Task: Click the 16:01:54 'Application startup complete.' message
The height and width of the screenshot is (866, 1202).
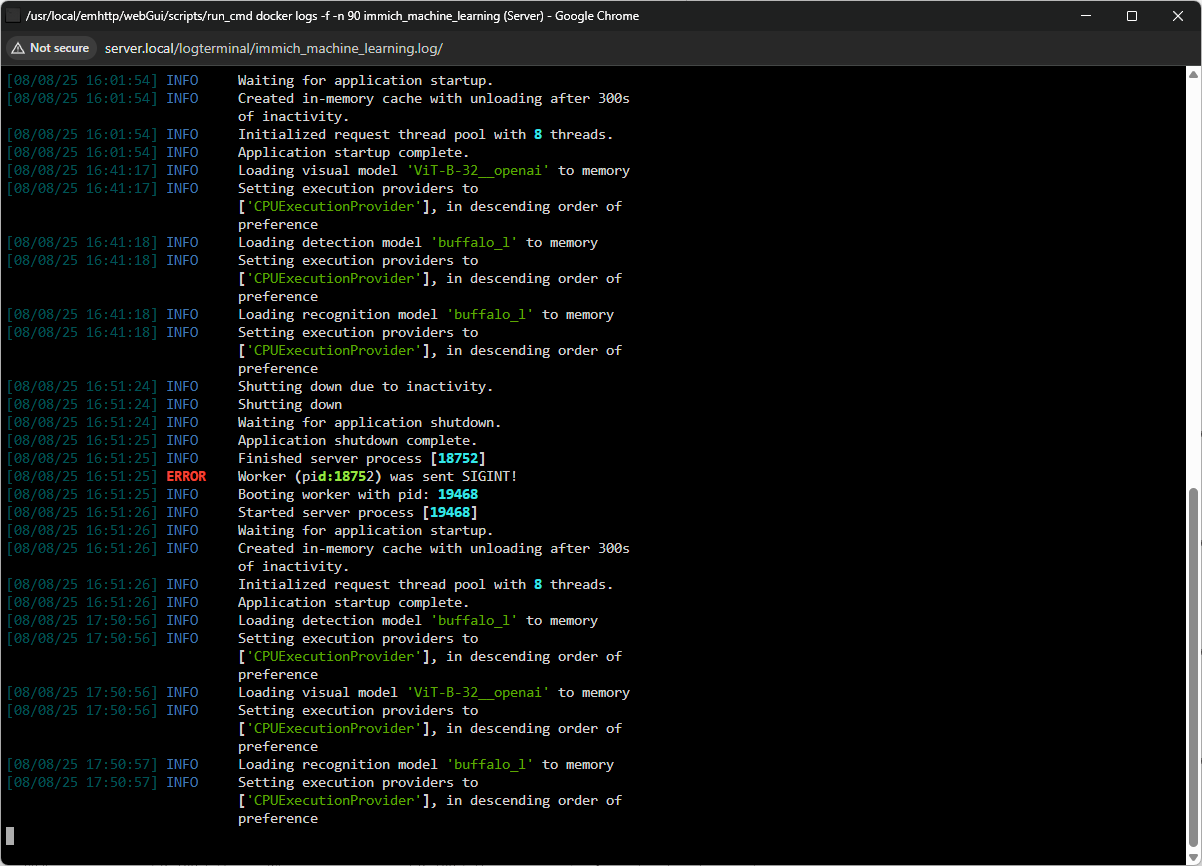Action: tap(353, 152)
